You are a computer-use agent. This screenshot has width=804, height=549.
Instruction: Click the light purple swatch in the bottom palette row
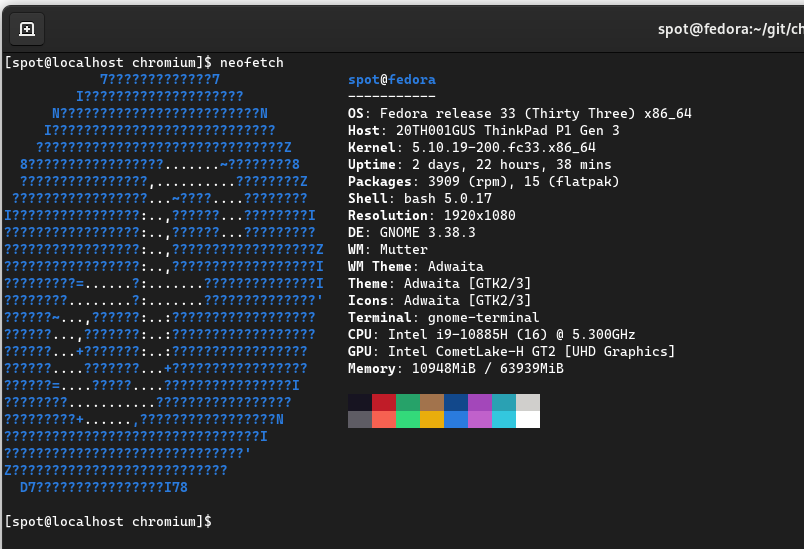(480, 419)
